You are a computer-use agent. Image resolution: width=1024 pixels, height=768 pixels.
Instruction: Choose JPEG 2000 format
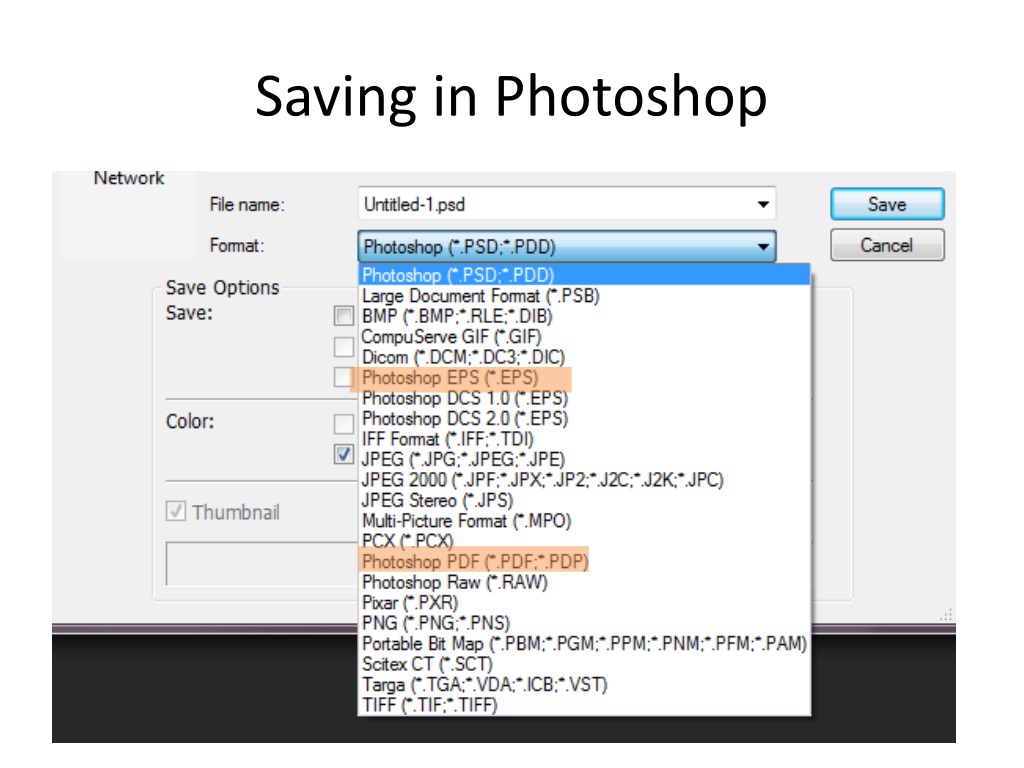tap(584, 480)
